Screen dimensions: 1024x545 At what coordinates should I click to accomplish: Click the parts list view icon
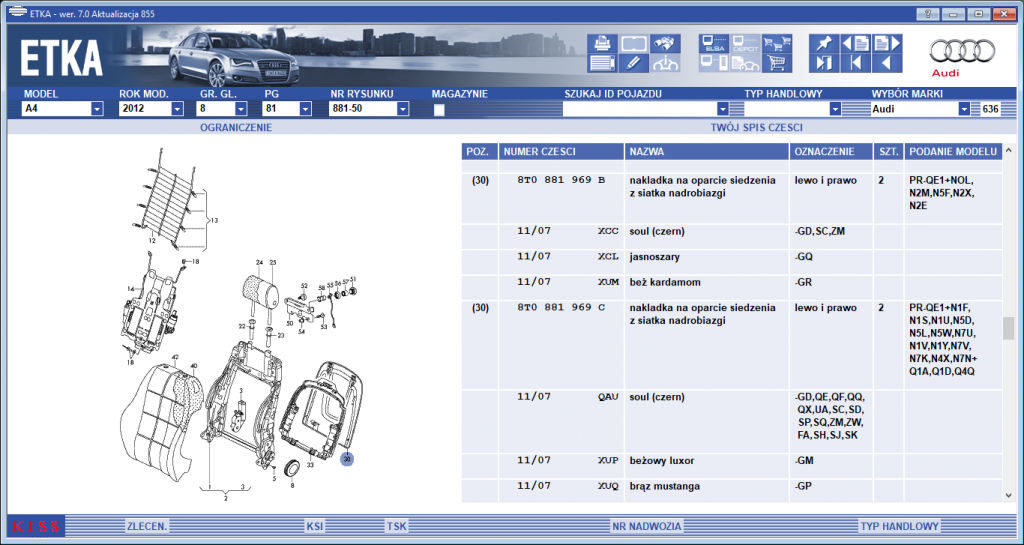(602, 63)
